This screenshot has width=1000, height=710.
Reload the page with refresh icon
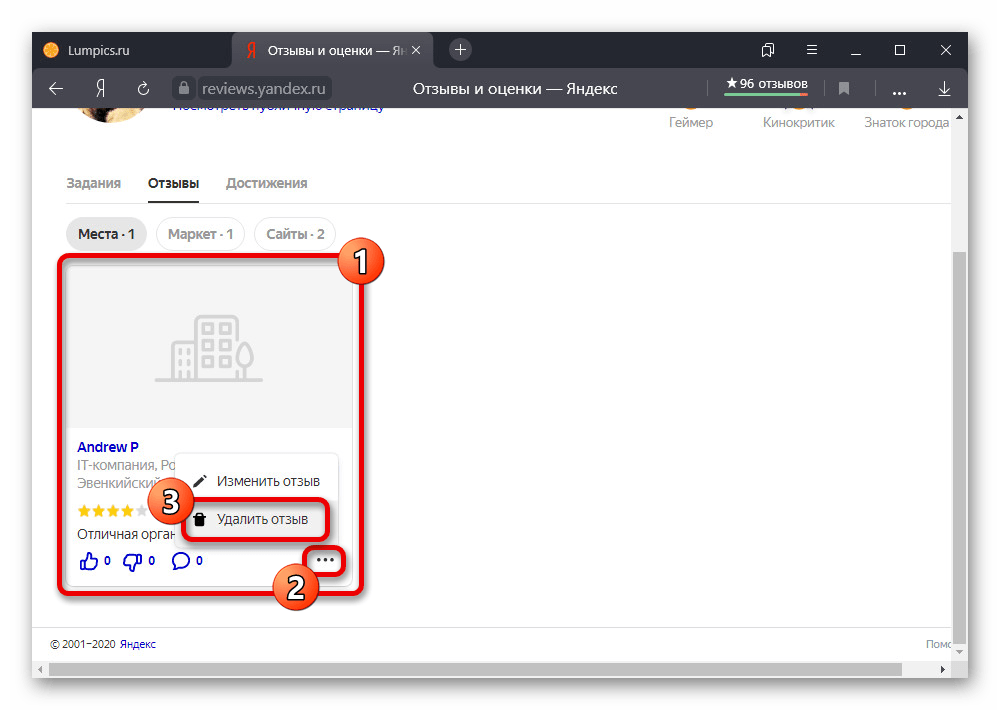(x=143, y=89)
